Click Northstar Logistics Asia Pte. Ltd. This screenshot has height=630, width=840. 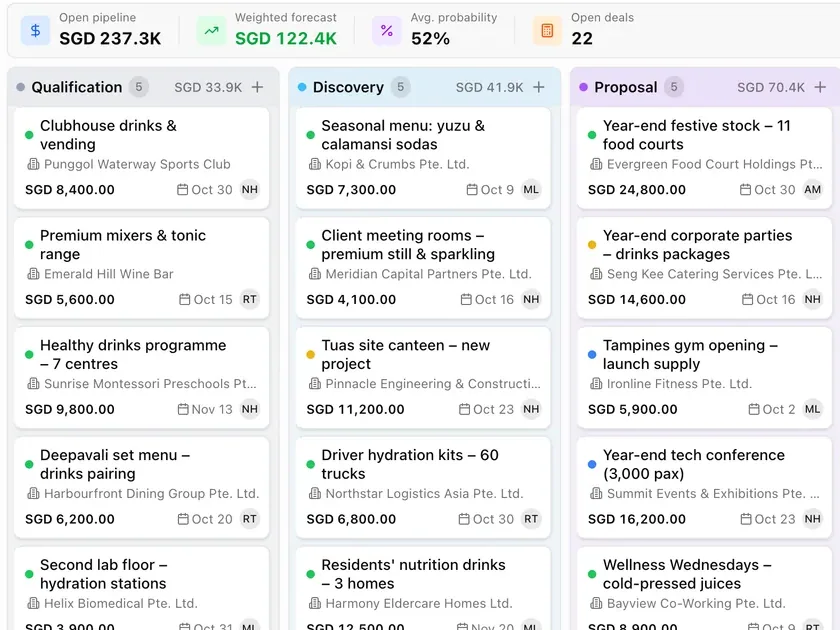pos(424,493)
